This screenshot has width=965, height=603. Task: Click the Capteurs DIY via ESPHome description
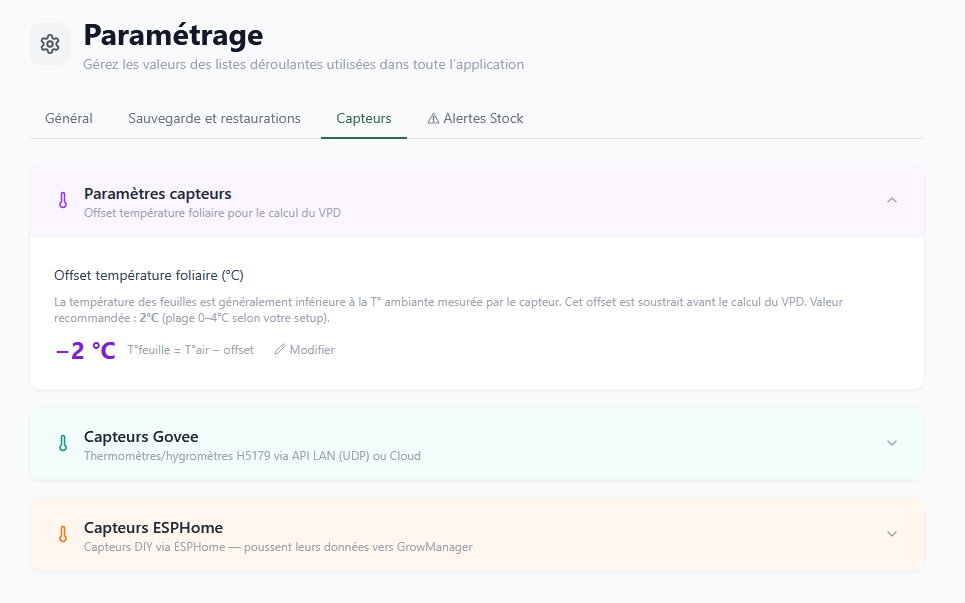[x=278, y=547]
